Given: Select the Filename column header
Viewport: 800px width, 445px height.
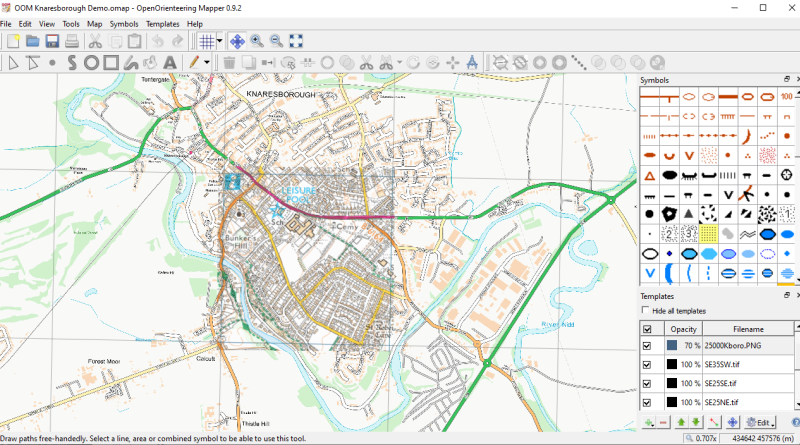Looking at the screenshot, I should click(x=748, y=329).
